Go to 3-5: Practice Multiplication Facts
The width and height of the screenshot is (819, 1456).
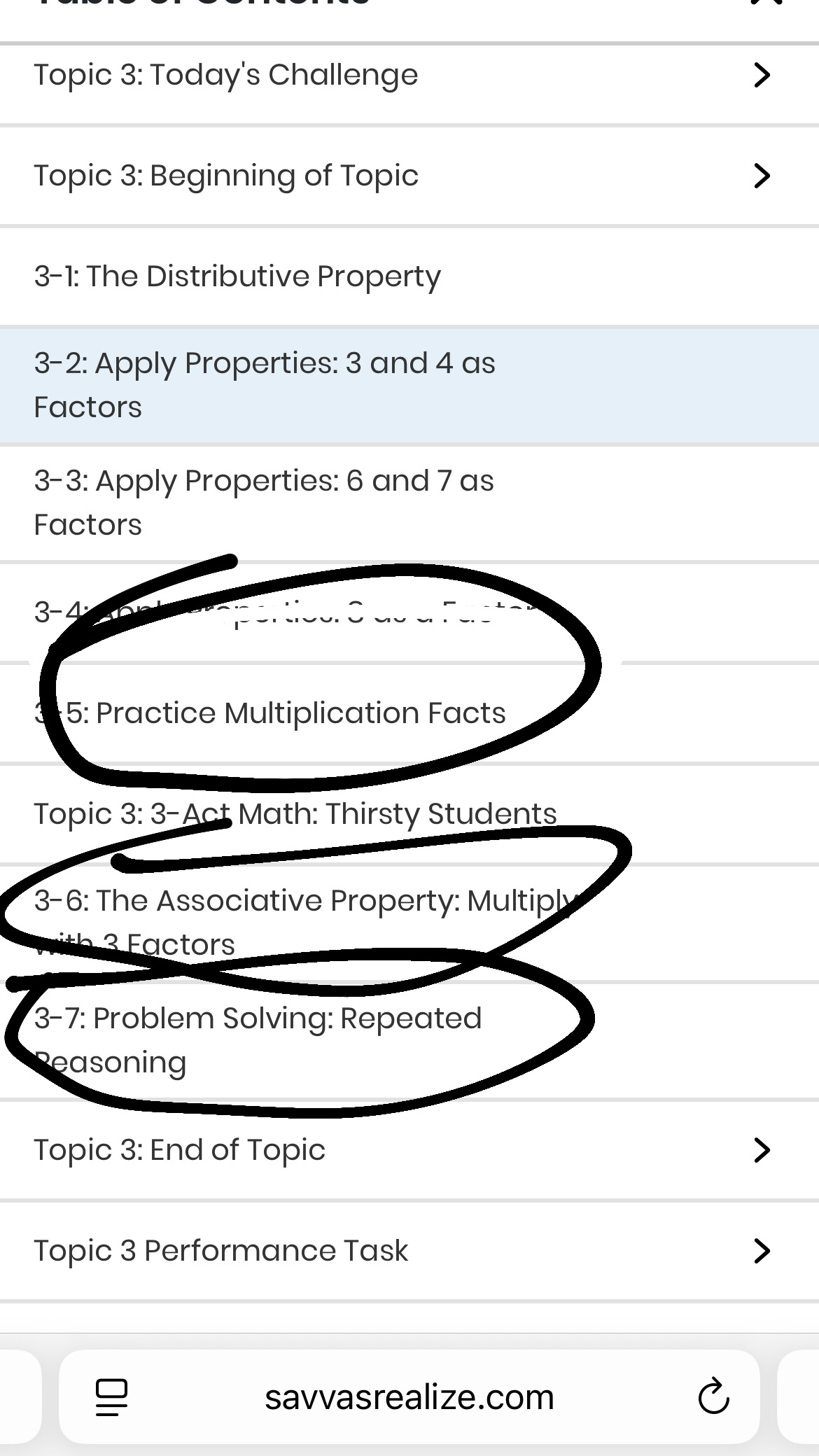tap(269, 713)
